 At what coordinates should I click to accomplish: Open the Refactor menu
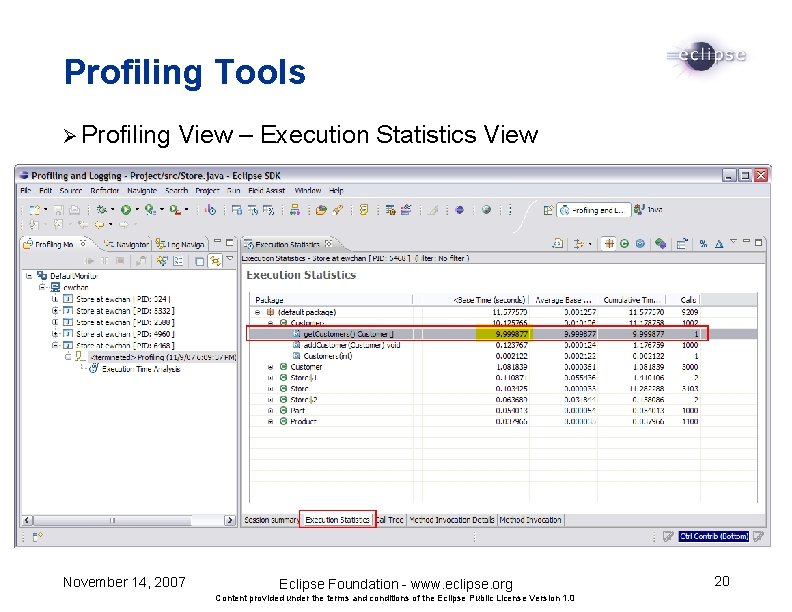pyautogui.click(x=105, y=190)
